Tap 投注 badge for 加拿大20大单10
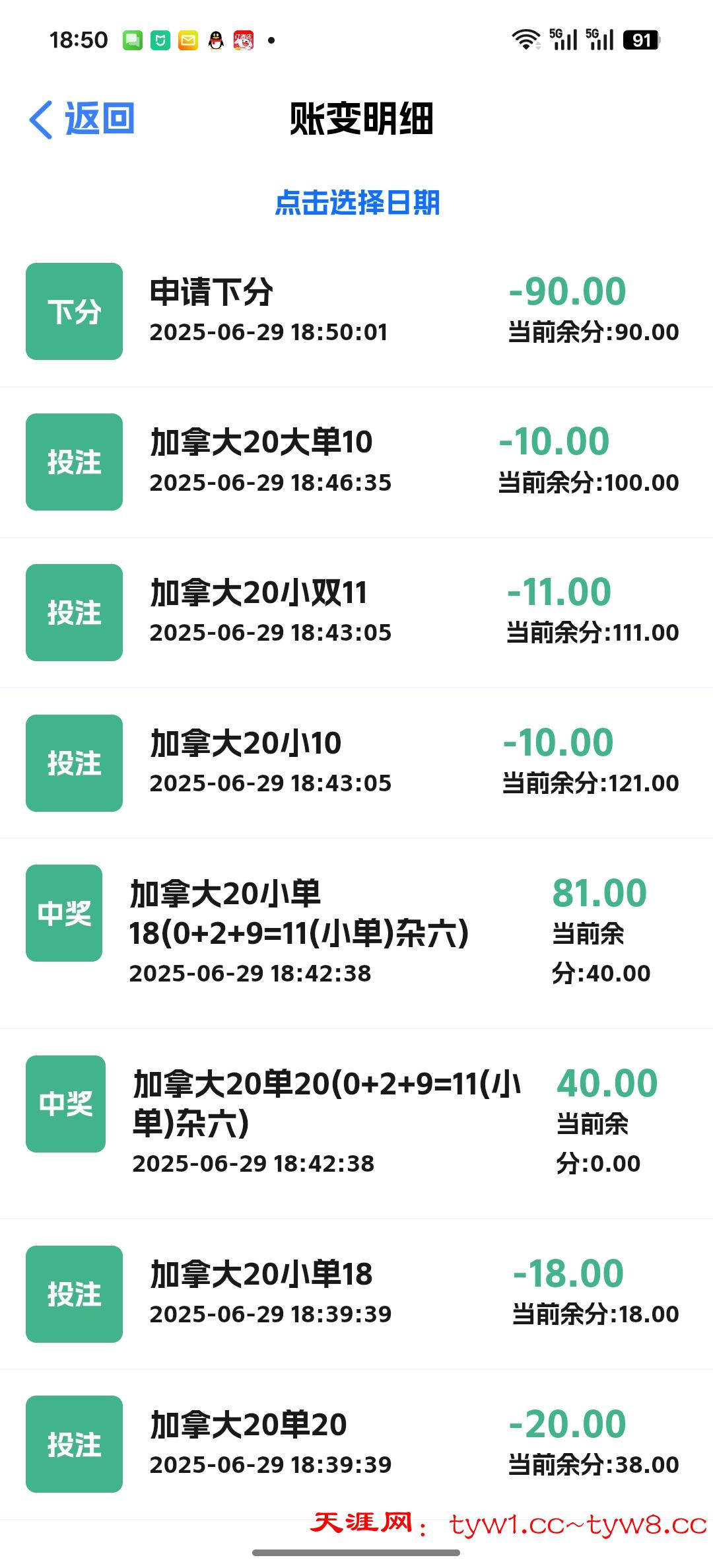This screenshot has height=1568, width=713. [x=74, y=462]
